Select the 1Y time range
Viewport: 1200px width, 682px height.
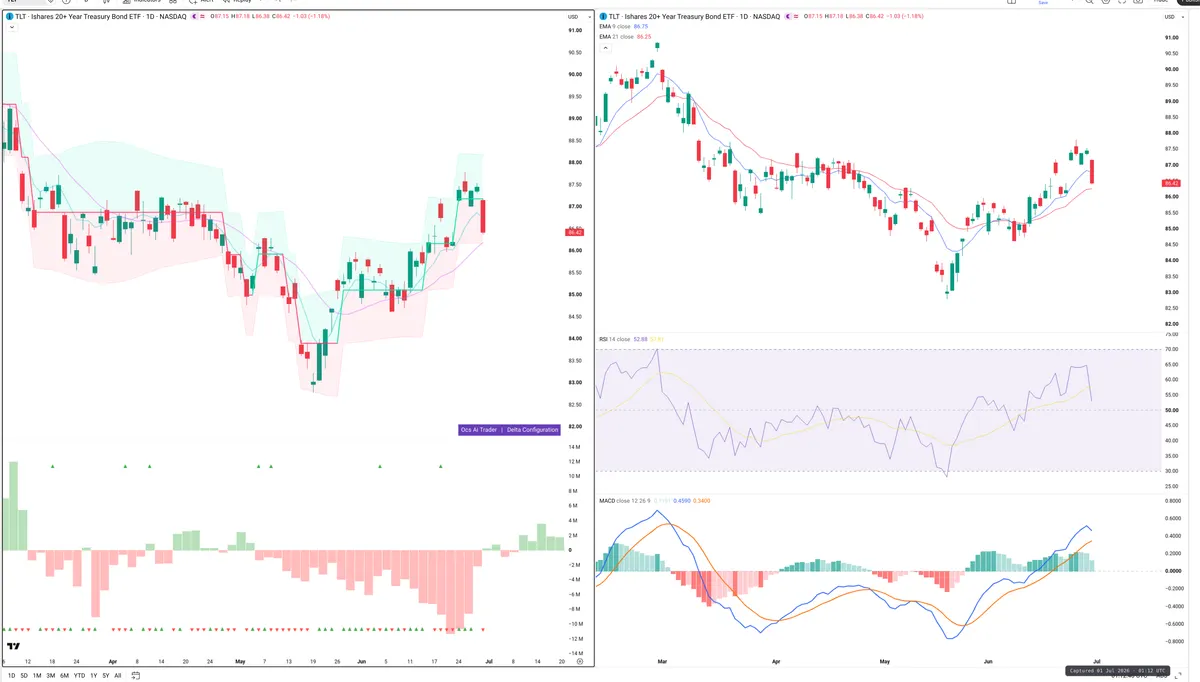tap(93, 675)
